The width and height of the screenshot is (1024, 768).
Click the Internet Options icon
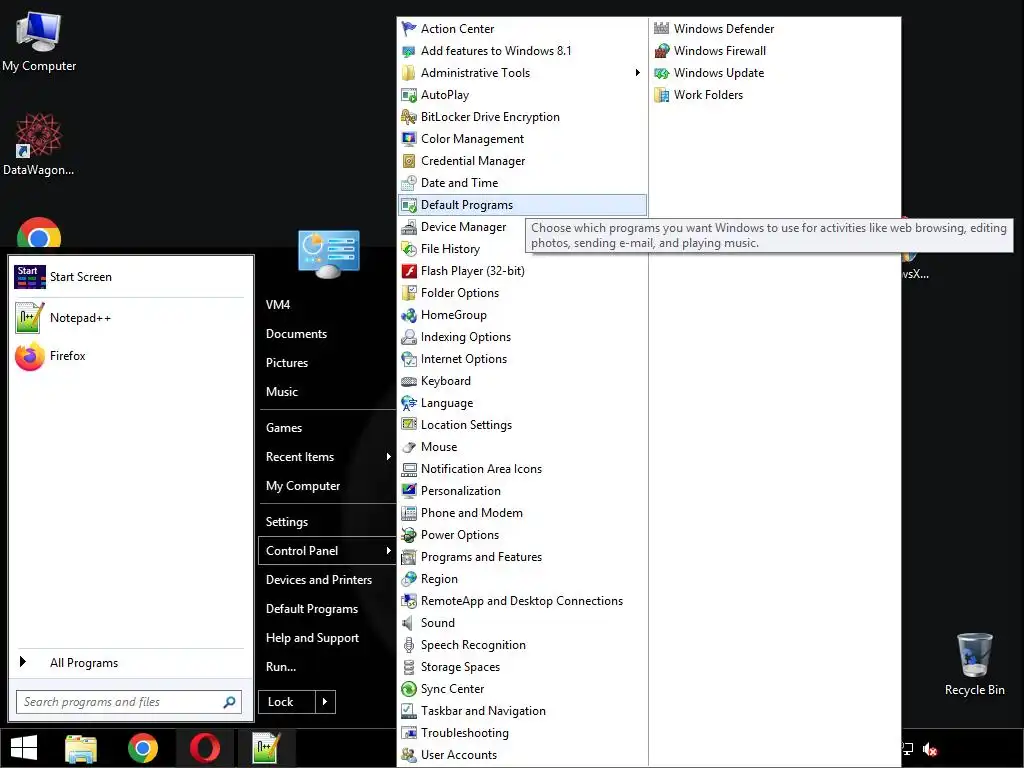pos(409,359)
